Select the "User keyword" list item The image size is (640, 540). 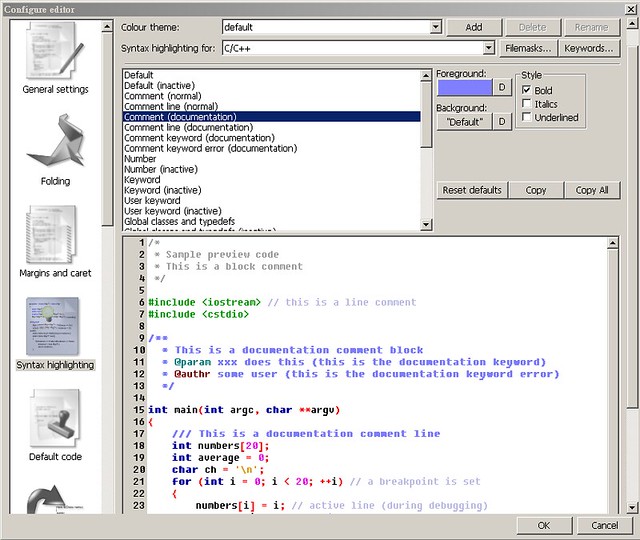[271, 200]
